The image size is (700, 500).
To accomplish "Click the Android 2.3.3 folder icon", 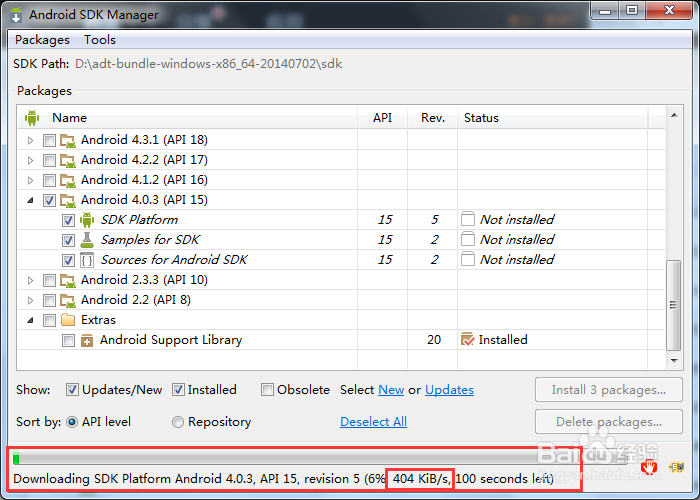I will (68, 280).
